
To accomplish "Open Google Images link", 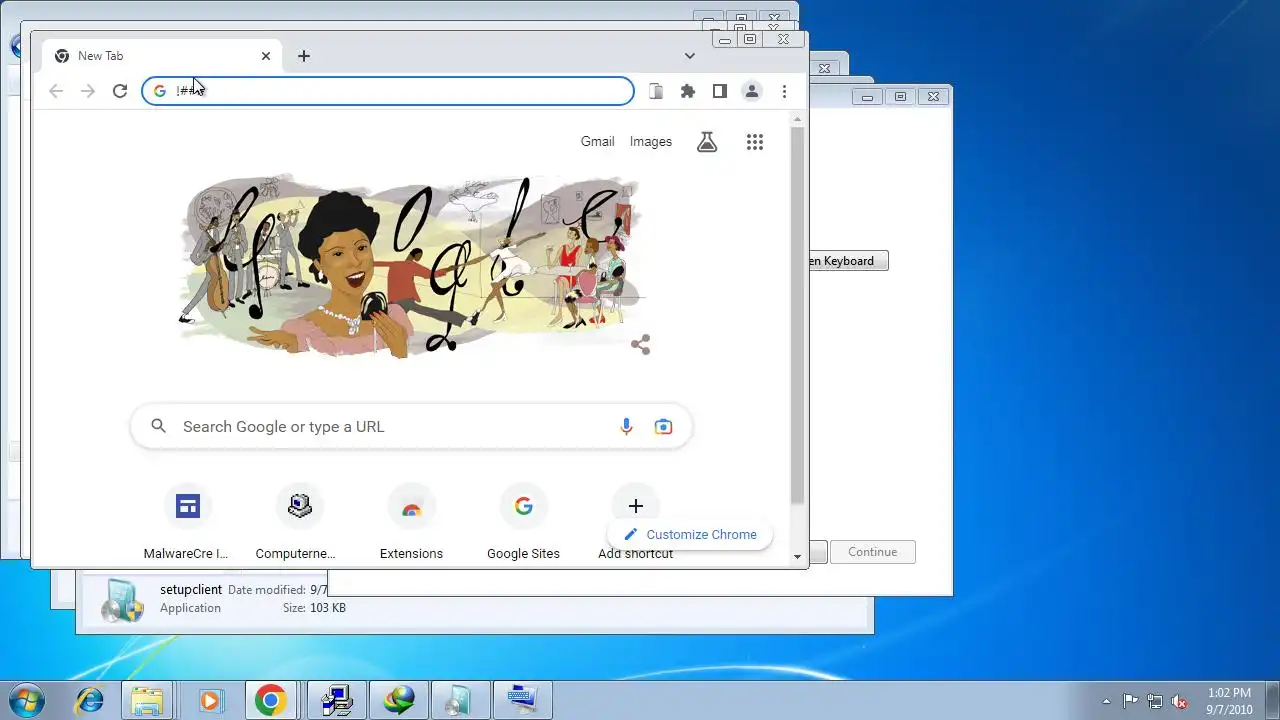I will pyautogui.click(x=651, y=142).
